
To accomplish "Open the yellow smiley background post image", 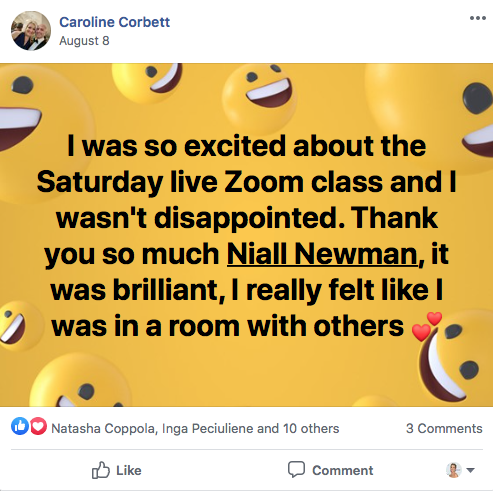I will click(x=246, y=235).
